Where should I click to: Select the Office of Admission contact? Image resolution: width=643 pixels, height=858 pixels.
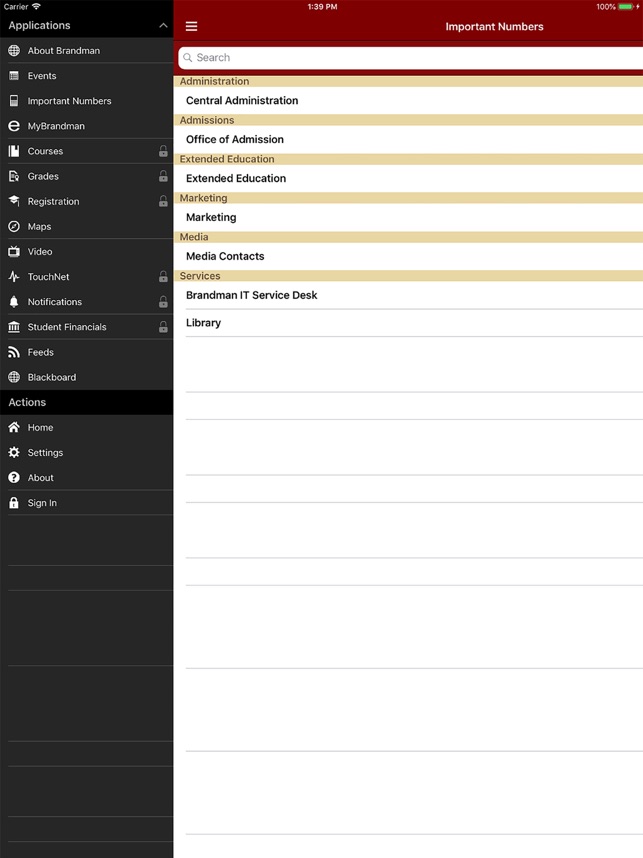click(x=235, y=139)
